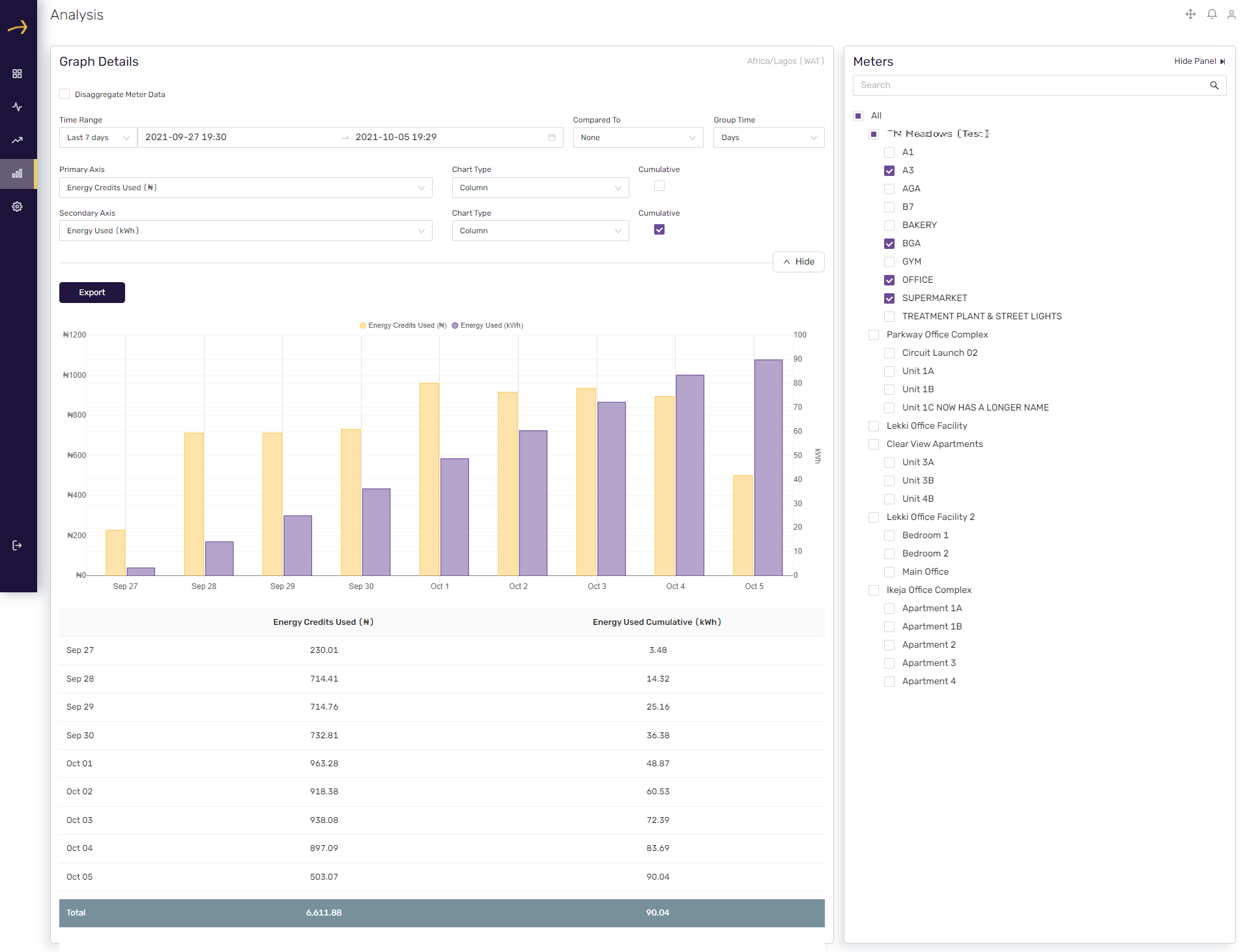Viewport: 1249px width, 952px height.
Task: Uncheck meter BGA
Action: [889, 244]
